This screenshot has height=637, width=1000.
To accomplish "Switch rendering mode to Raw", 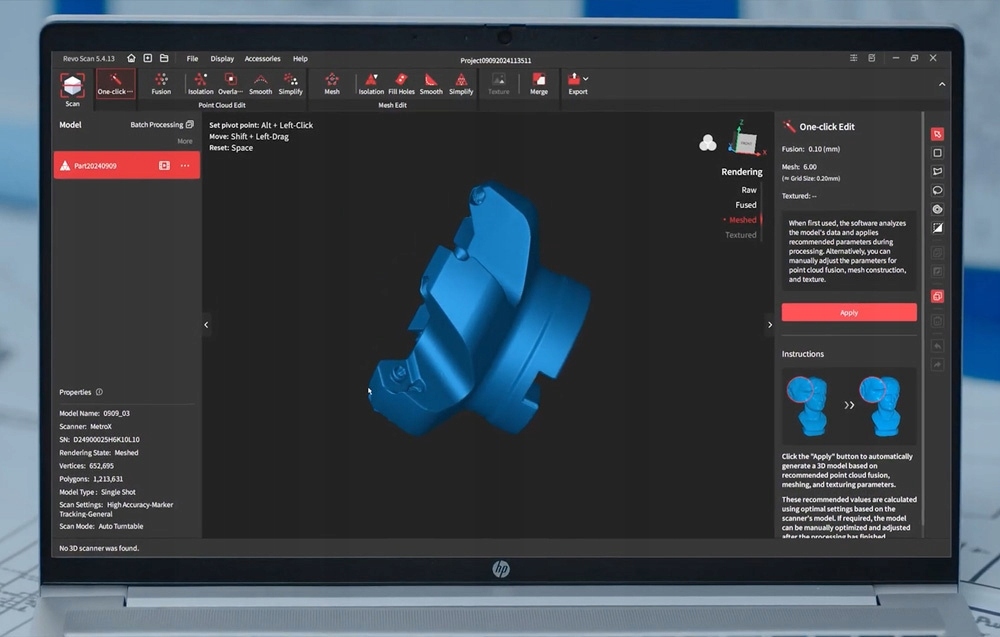I will tap(748, 189).
